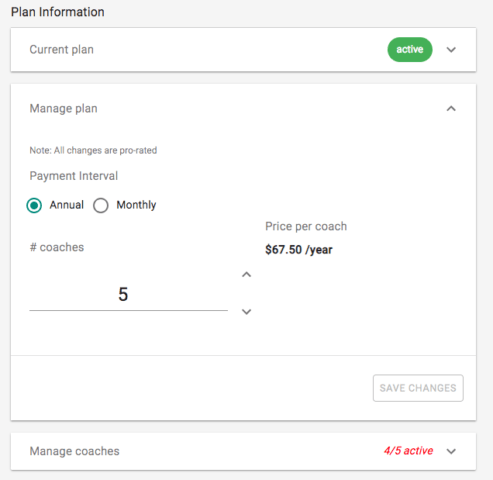The image size is (493, 480).
Task: Click the $67.50 /year price text
Action: [x=299, y=250]
